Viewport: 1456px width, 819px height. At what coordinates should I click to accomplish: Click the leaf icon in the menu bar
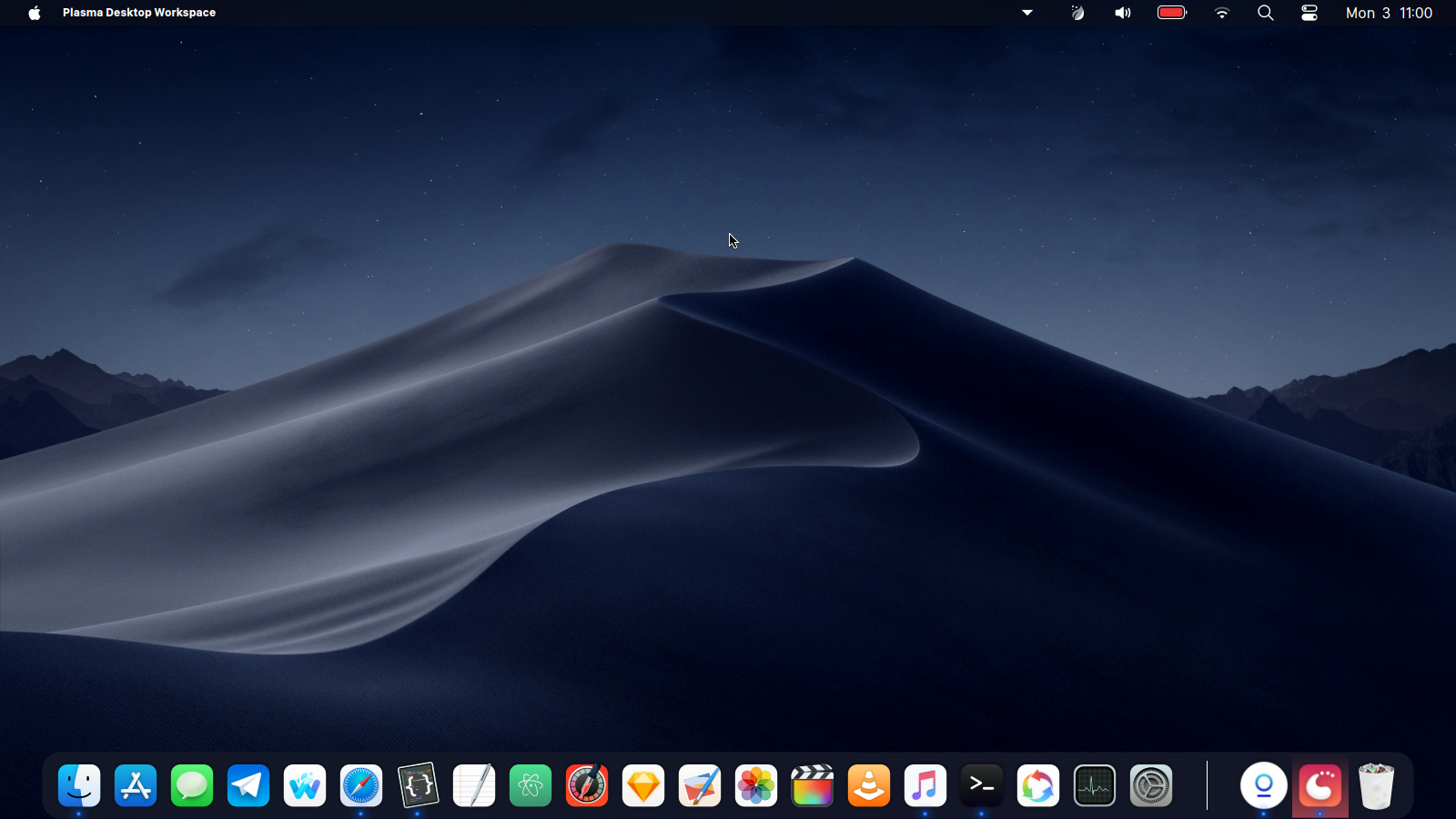pyautogui.click(x=1077, y=13)
